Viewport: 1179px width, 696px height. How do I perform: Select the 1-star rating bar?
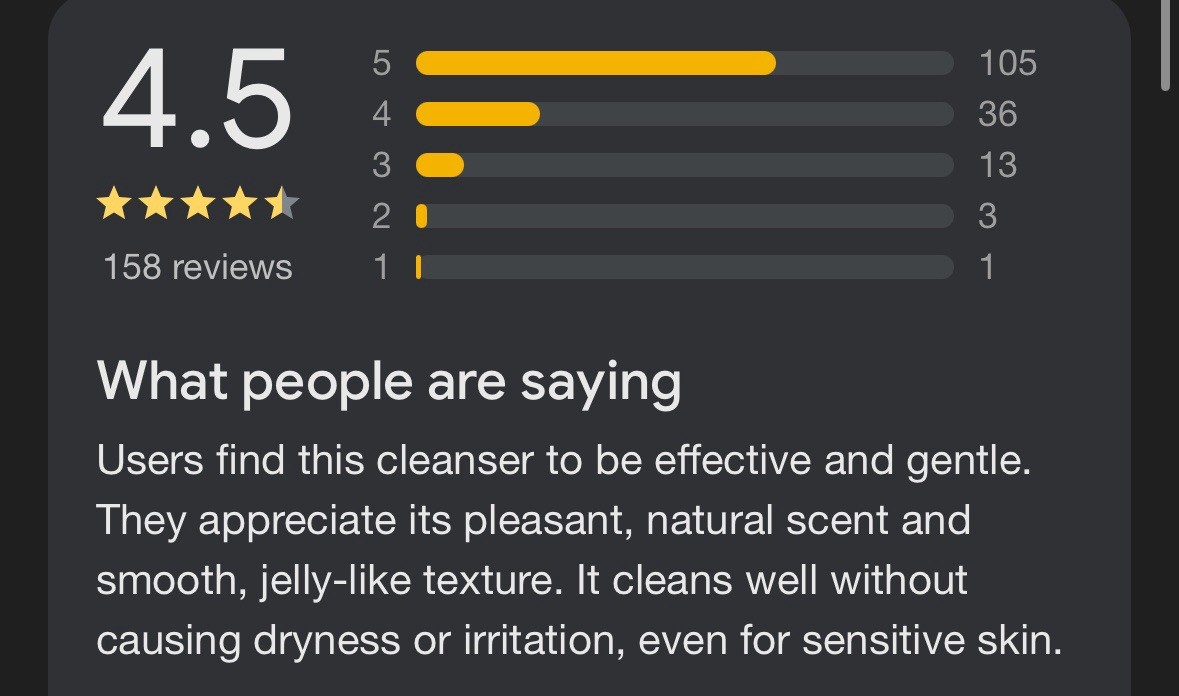(x=684, y=267)
